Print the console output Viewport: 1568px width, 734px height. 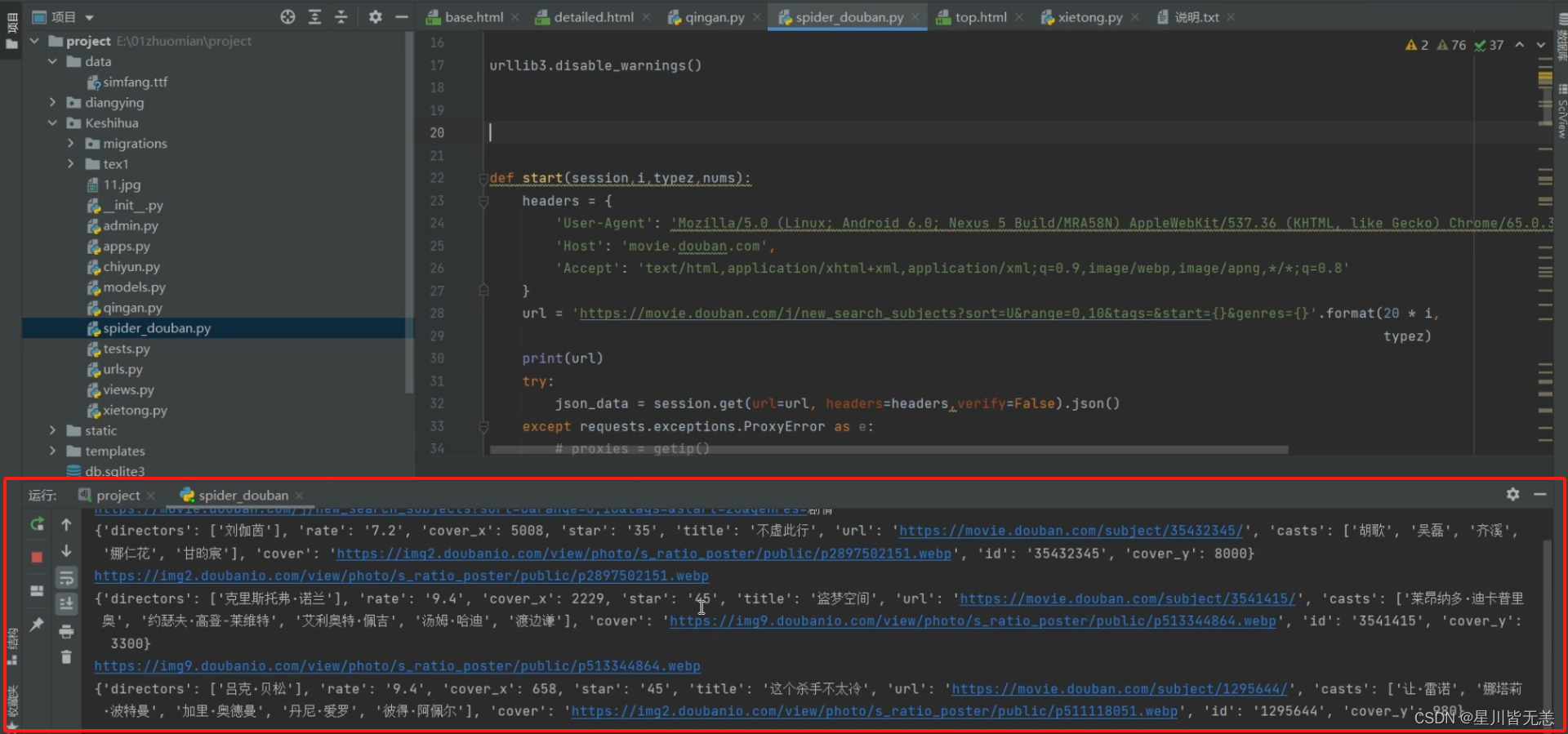(x=66, y=631)
